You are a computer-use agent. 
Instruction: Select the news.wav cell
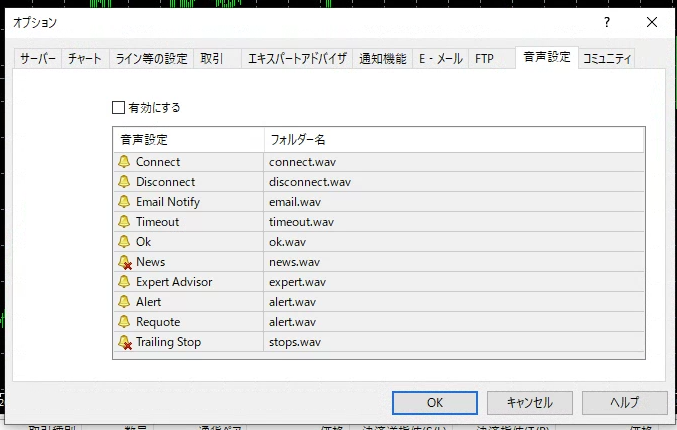click(454, 262)
